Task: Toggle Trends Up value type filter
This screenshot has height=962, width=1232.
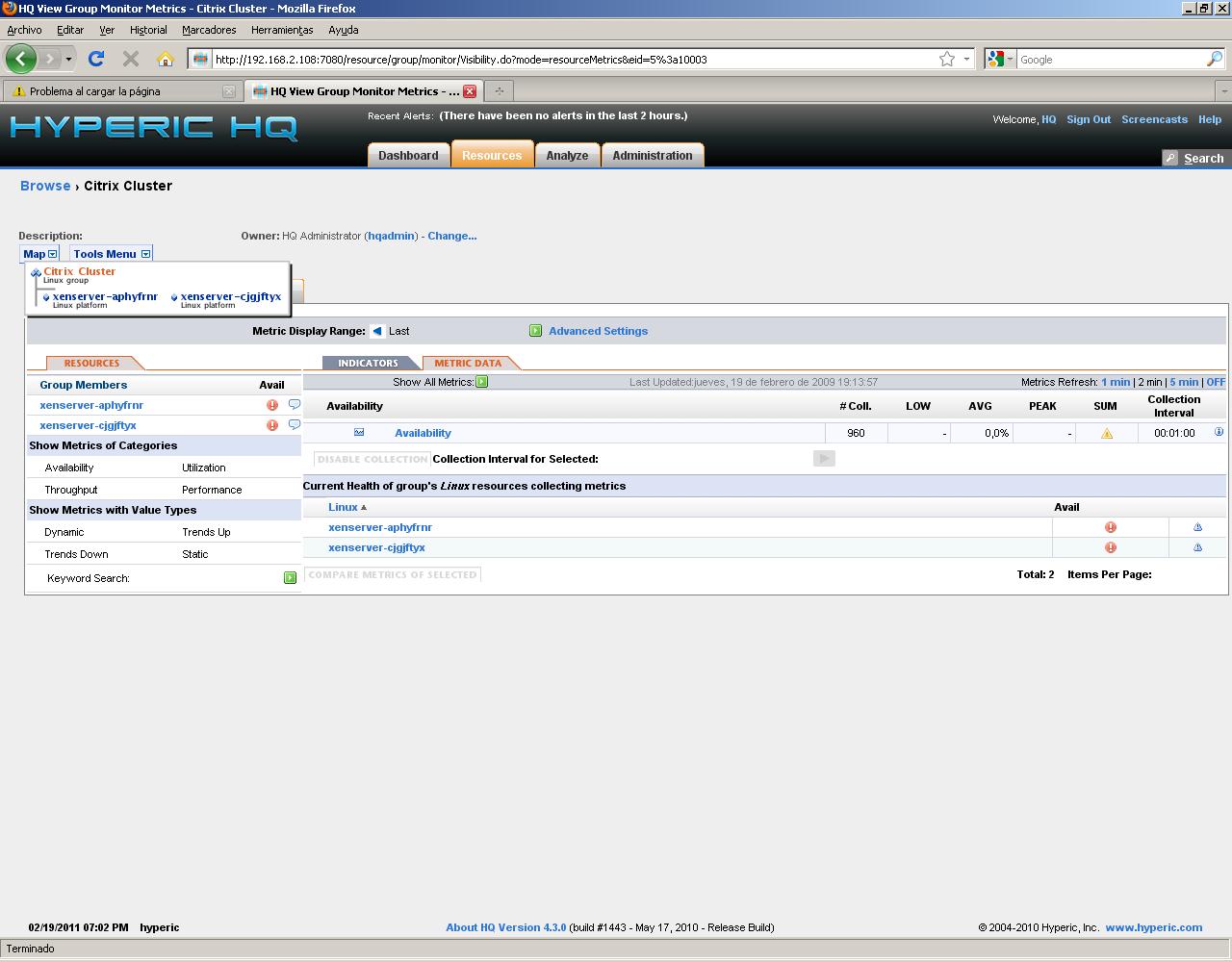Action: tap(206, 532)
